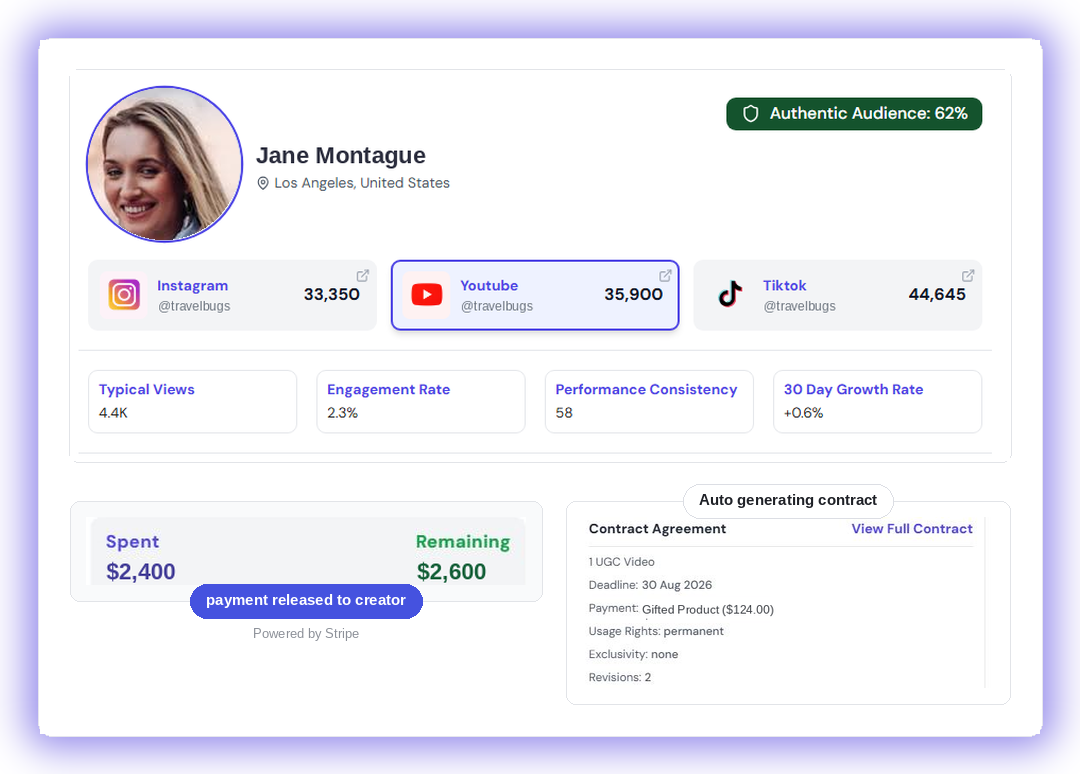Screen dimensions: 1080x774
Task: Click the payment released to creator button
Action: (307, 600)
